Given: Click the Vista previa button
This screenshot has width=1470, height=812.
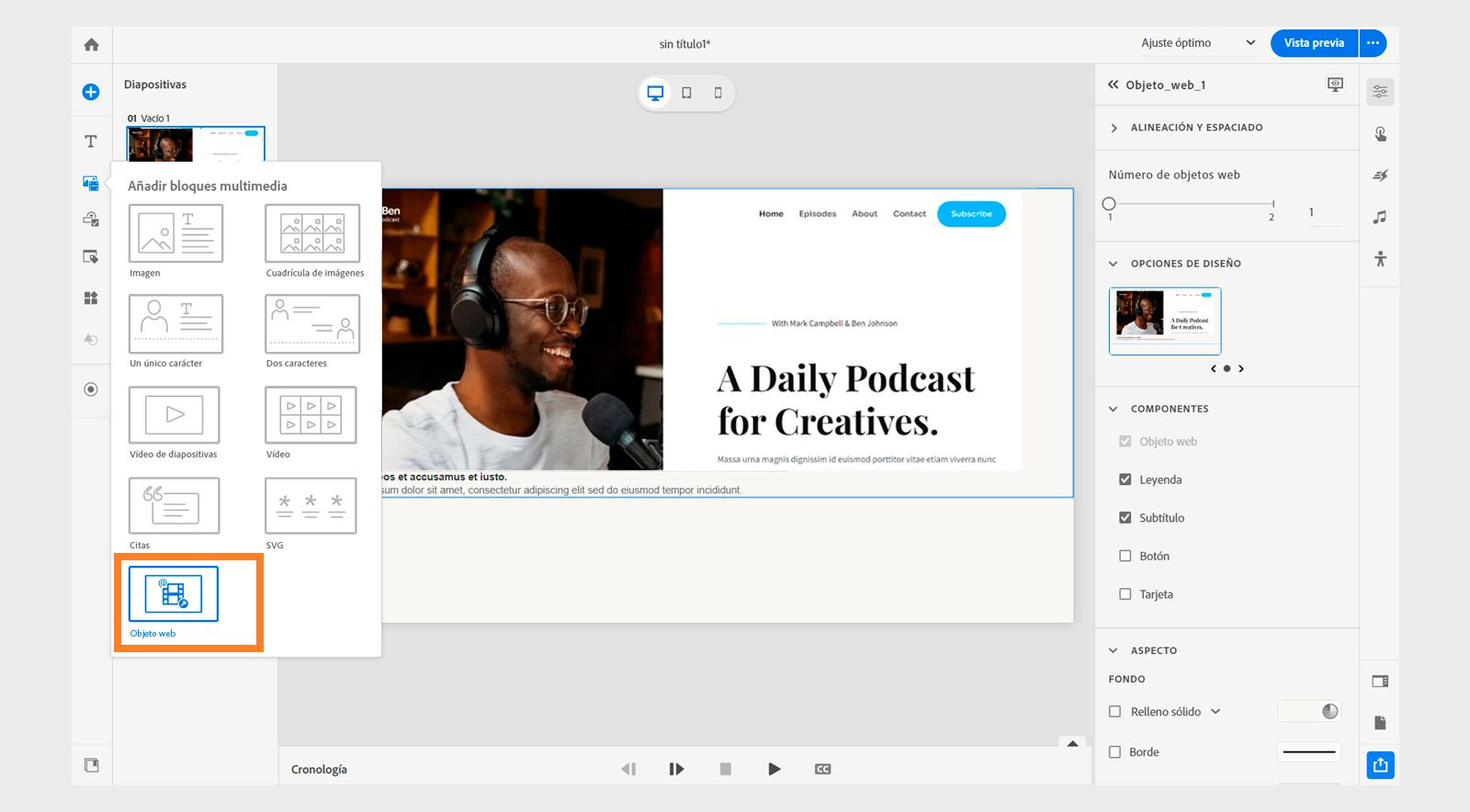Looking at the screenshot, I should (x=1313, y=43).
